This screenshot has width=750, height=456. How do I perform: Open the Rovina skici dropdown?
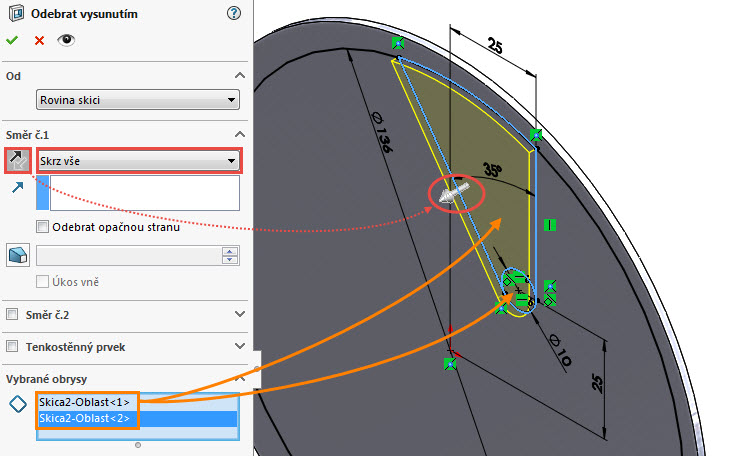point(138,100)
